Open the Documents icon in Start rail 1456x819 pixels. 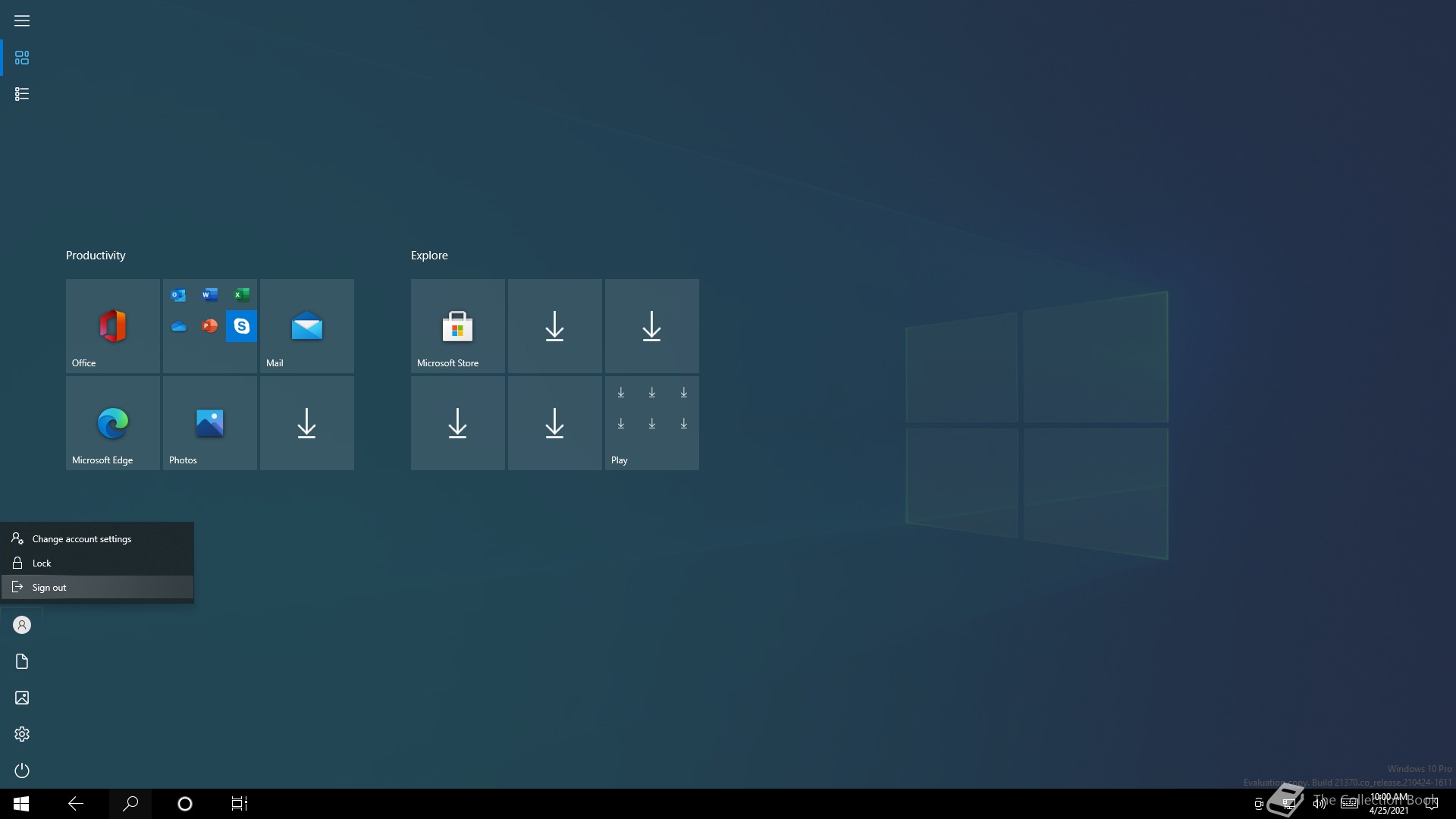(22, 661)
